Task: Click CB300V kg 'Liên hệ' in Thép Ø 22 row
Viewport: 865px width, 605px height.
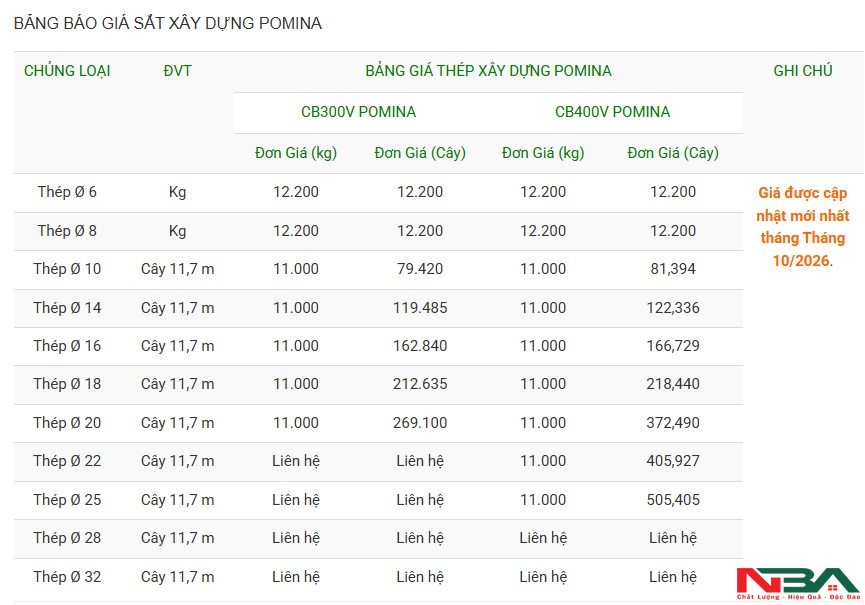Action: point(296,461)
